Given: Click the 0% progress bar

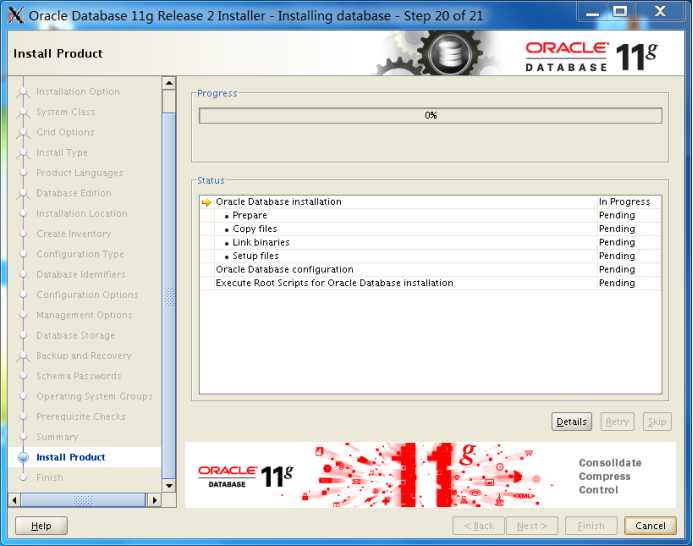Looking at the screenshot, I should pos(430,116).
